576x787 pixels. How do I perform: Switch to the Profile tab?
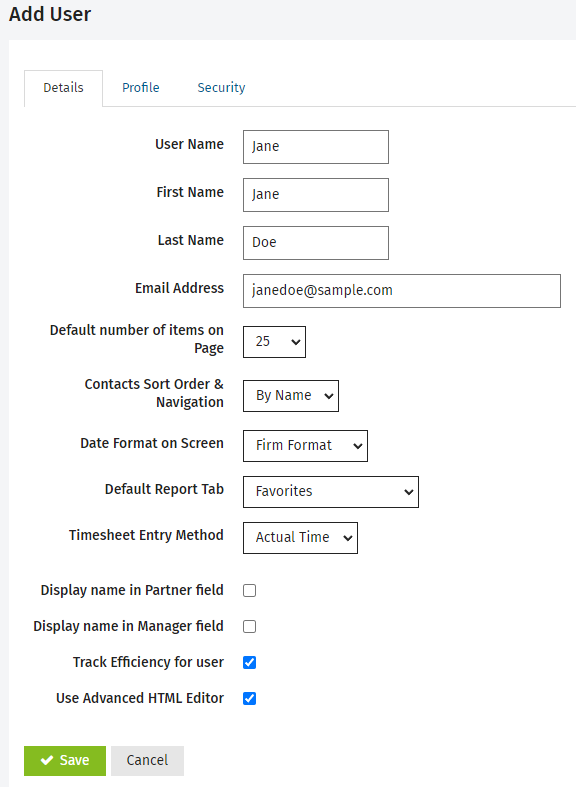tap(140, 88)
